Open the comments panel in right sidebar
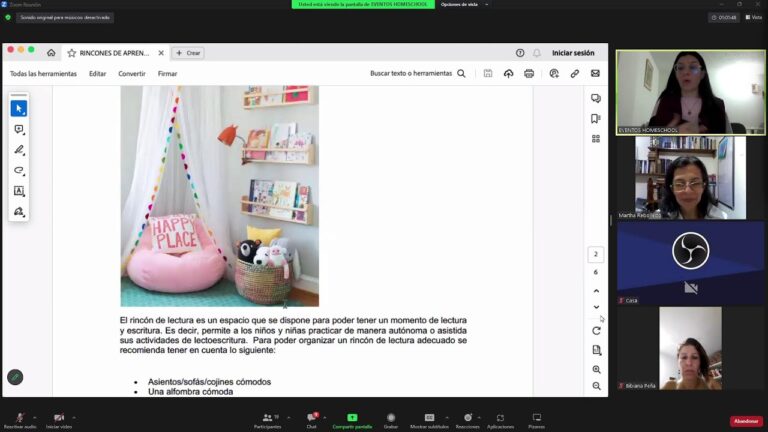The height and width of the screenshot is (432, 768). tap(596, 98)
